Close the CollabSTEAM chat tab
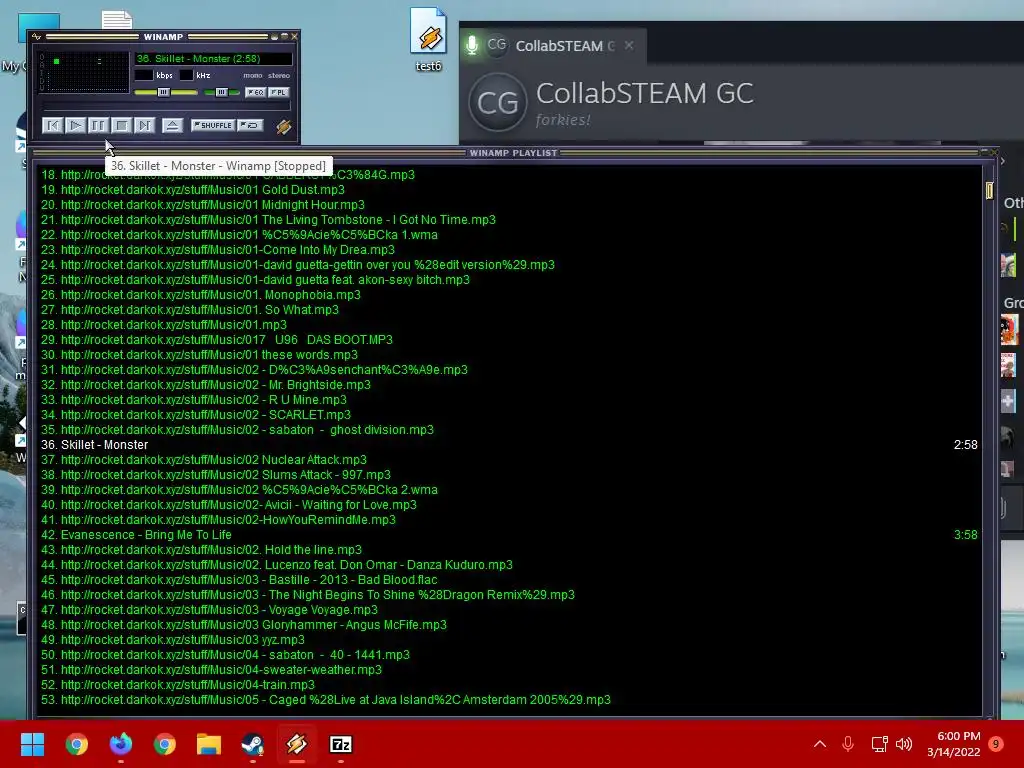The height and width of the screenshot is (768, 1024). pyautogui.click(x=629, y=45)
